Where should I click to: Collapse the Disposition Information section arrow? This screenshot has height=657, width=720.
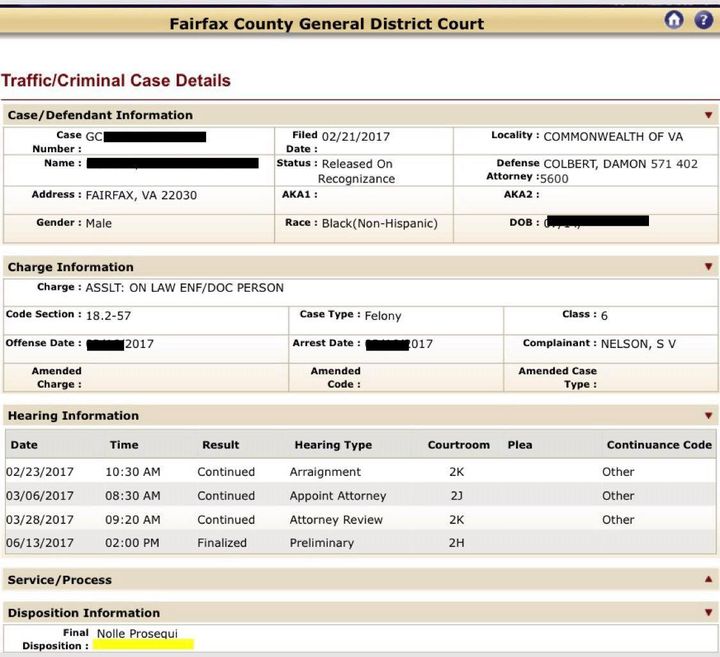coord(709,612)
